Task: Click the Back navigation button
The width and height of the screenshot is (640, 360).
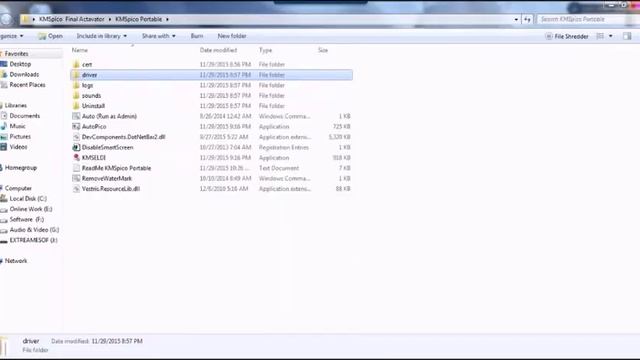Action: tap(6, 18)
